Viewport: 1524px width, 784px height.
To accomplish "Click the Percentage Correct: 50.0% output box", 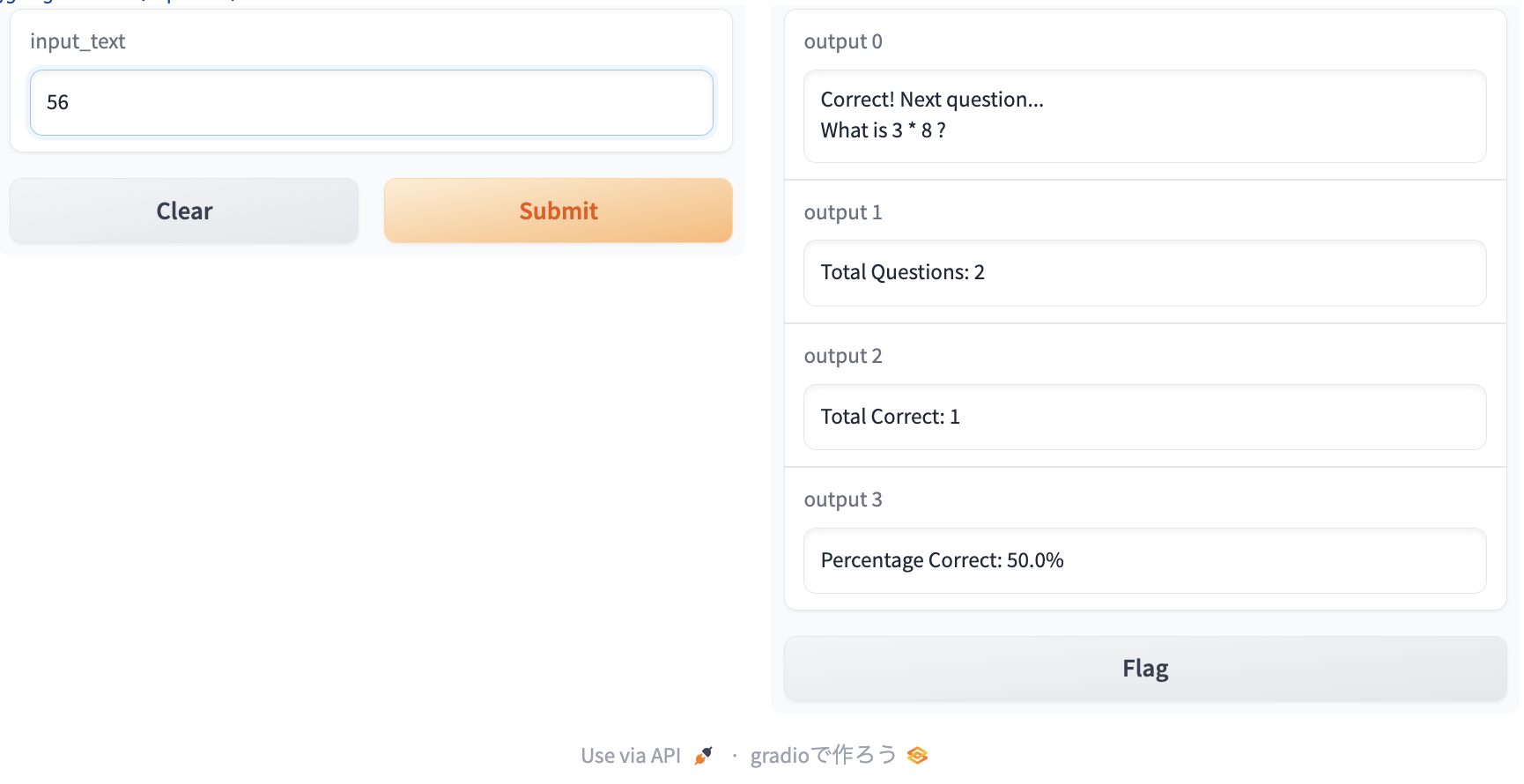I will coord(1144,560).
